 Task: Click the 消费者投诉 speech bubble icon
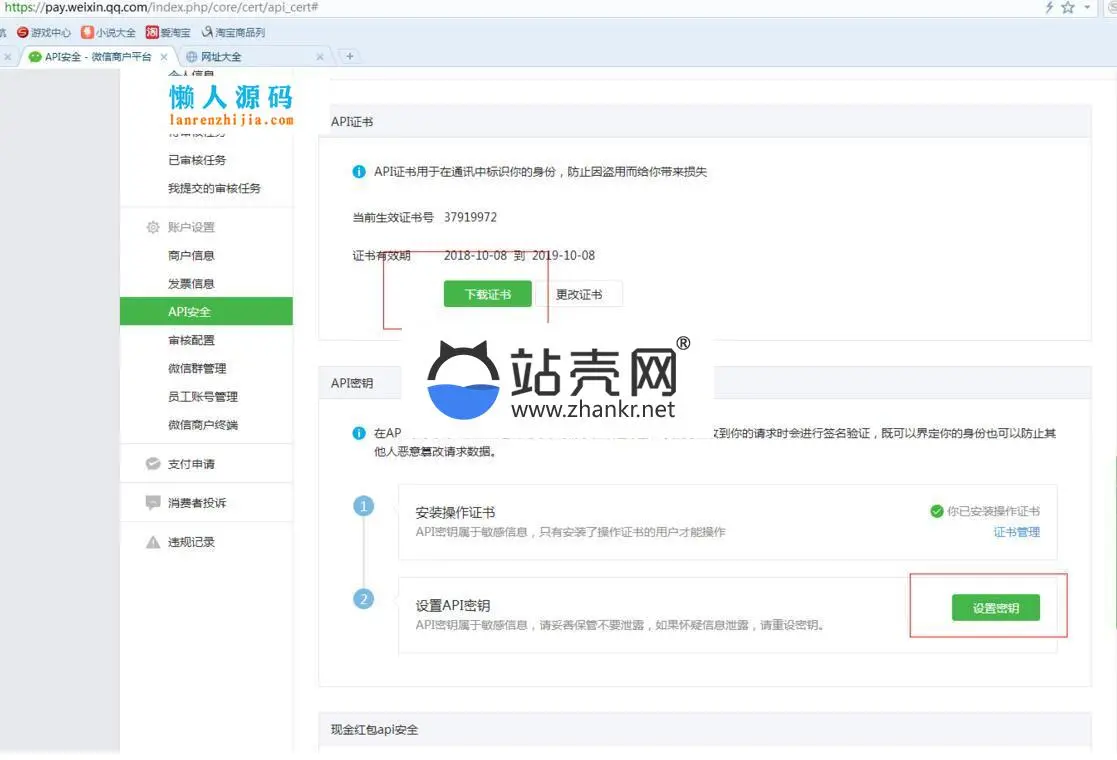[x=153, y=503]
